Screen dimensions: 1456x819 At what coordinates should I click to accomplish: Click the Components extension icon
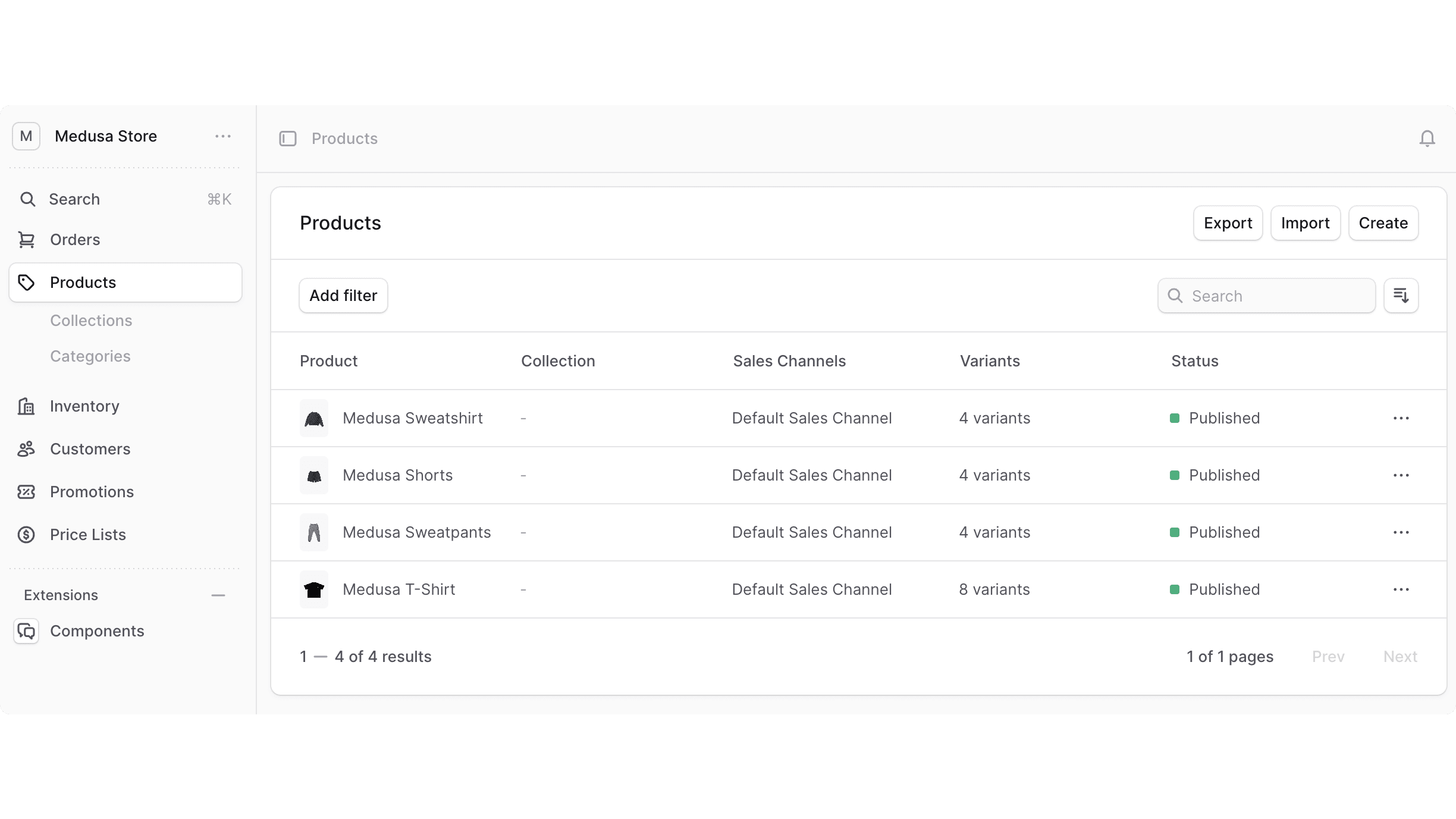(x=26, y=631)
